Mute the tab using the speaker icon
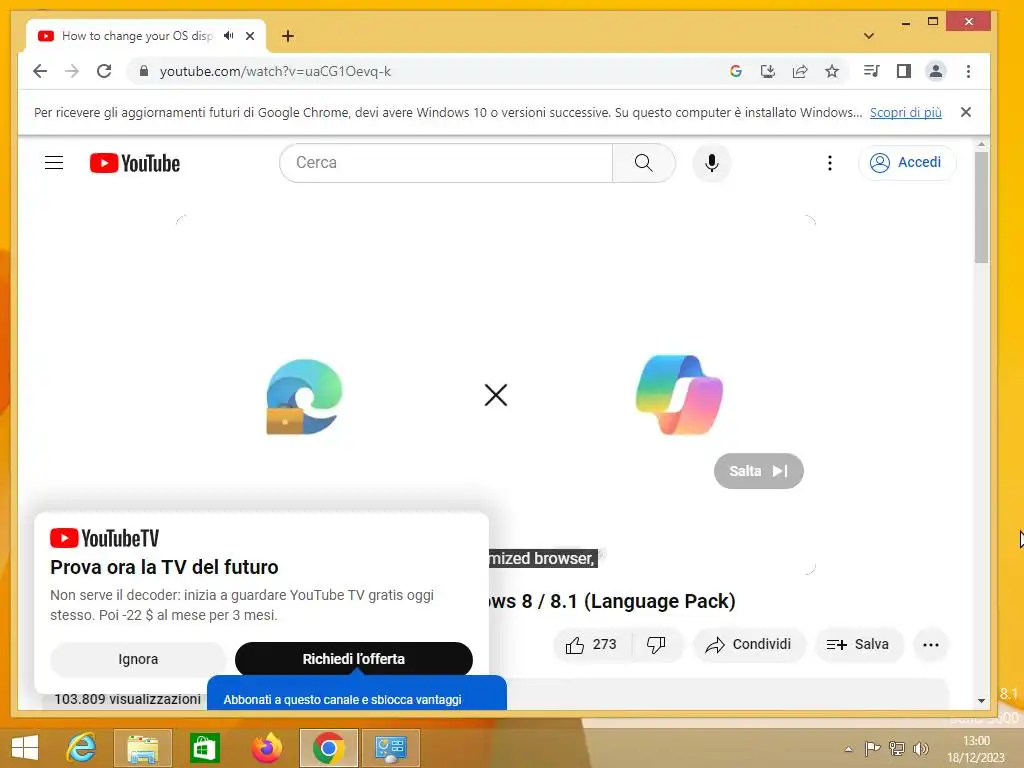The width and height of the screenshot is (1024, 768). (x=228, y=36)
